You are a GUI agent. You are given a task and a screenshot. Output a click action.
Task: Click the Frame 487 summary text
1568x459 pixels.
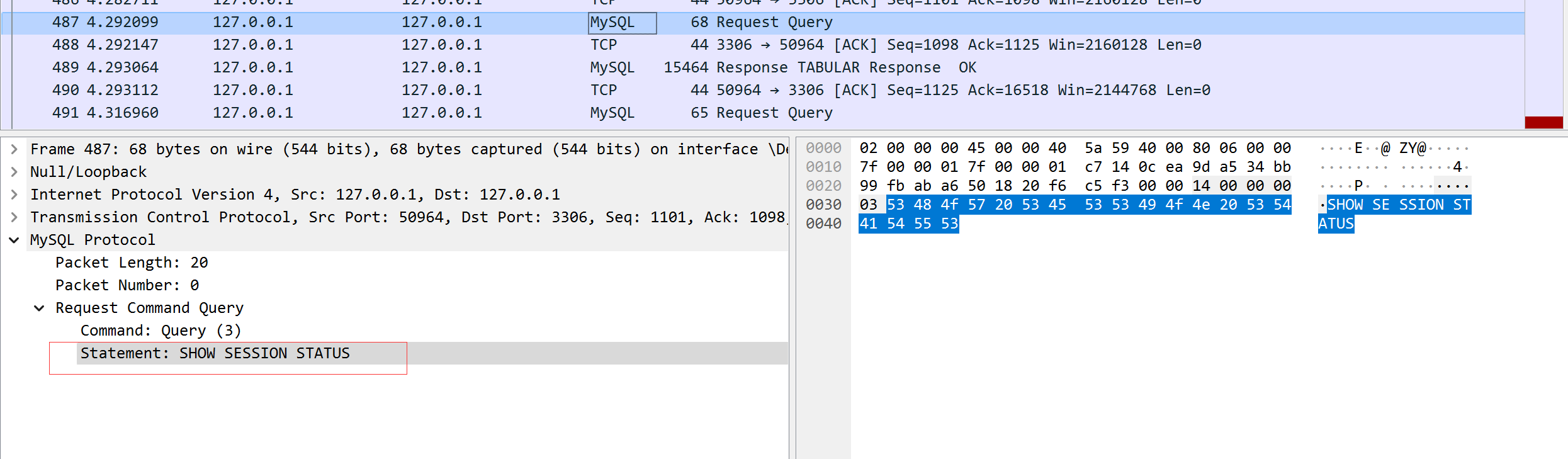point(409,149)
